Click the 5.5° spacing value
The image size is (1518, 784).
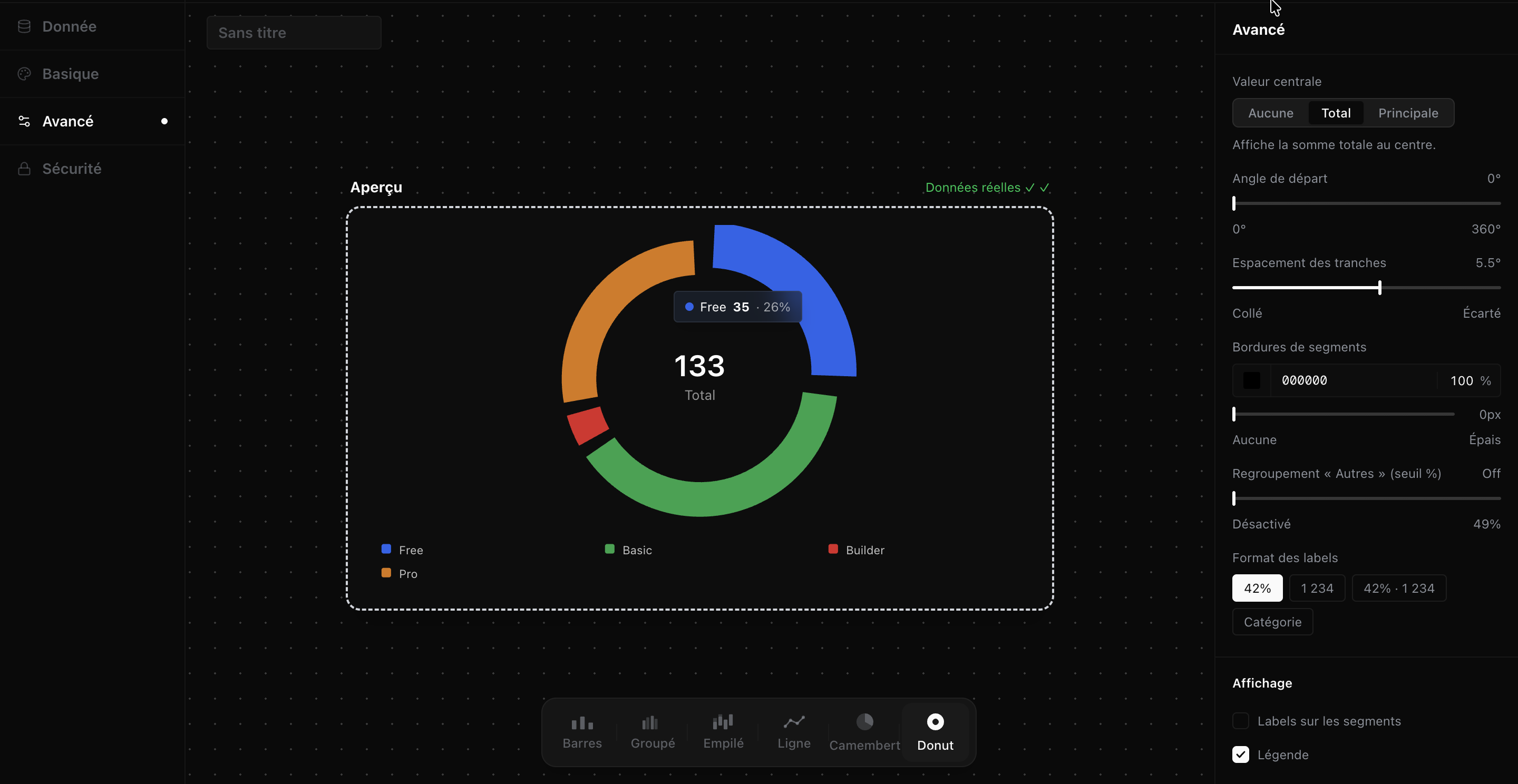coord(1487,263)
